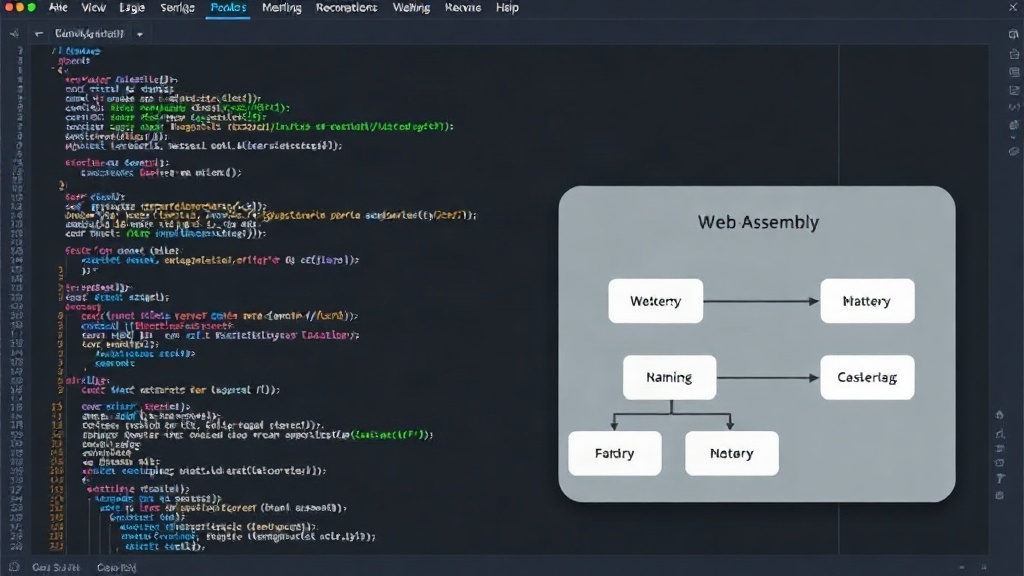Select the Mattery box in the diagram
1024x576 pixels.
coord(867,301)
